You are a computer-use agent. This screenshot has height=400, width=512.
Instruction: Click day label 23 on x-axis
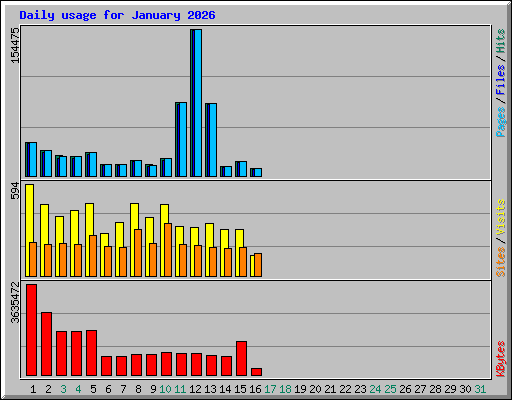tap(360, 389)
